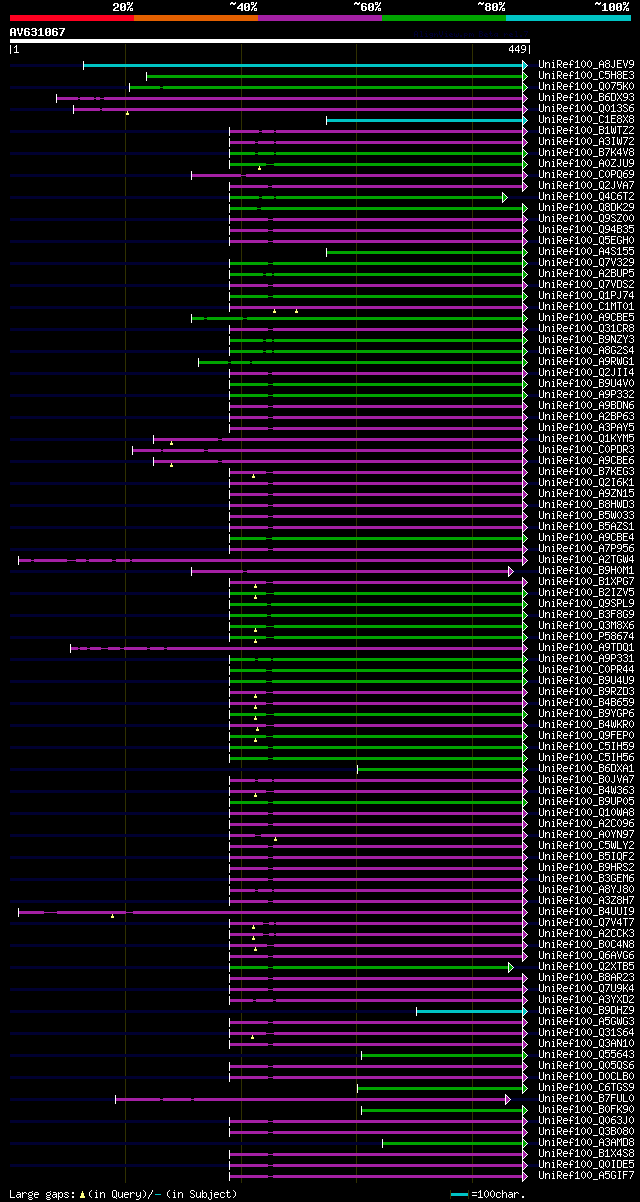Select the UniRef100_Q7V329 label
This screenshot has height=1202, width=640.
(x=586, y=263)
